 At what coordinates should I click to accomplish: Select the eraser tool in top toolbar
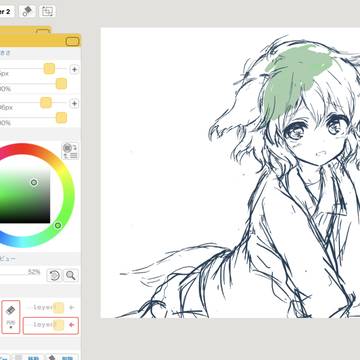click(x=27, y=11)
